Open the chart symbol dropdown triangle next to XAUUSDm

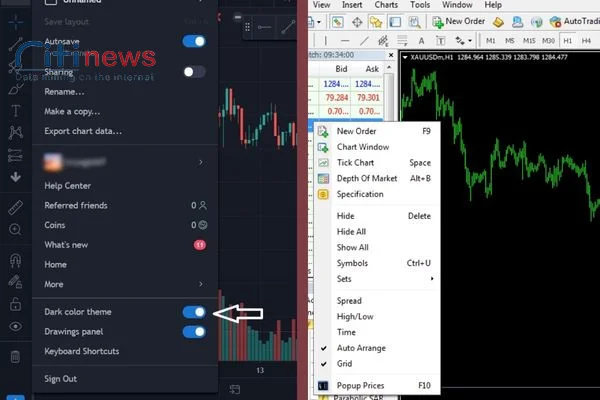405,57
